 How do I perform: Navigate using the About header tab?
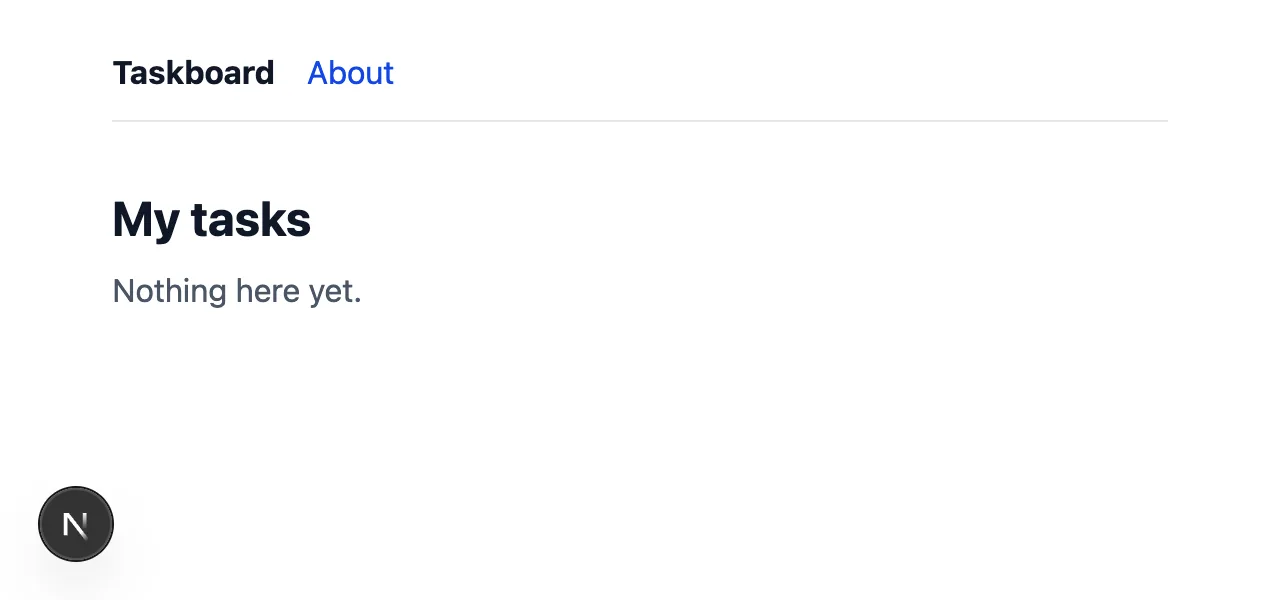click(x=350, y=73)
